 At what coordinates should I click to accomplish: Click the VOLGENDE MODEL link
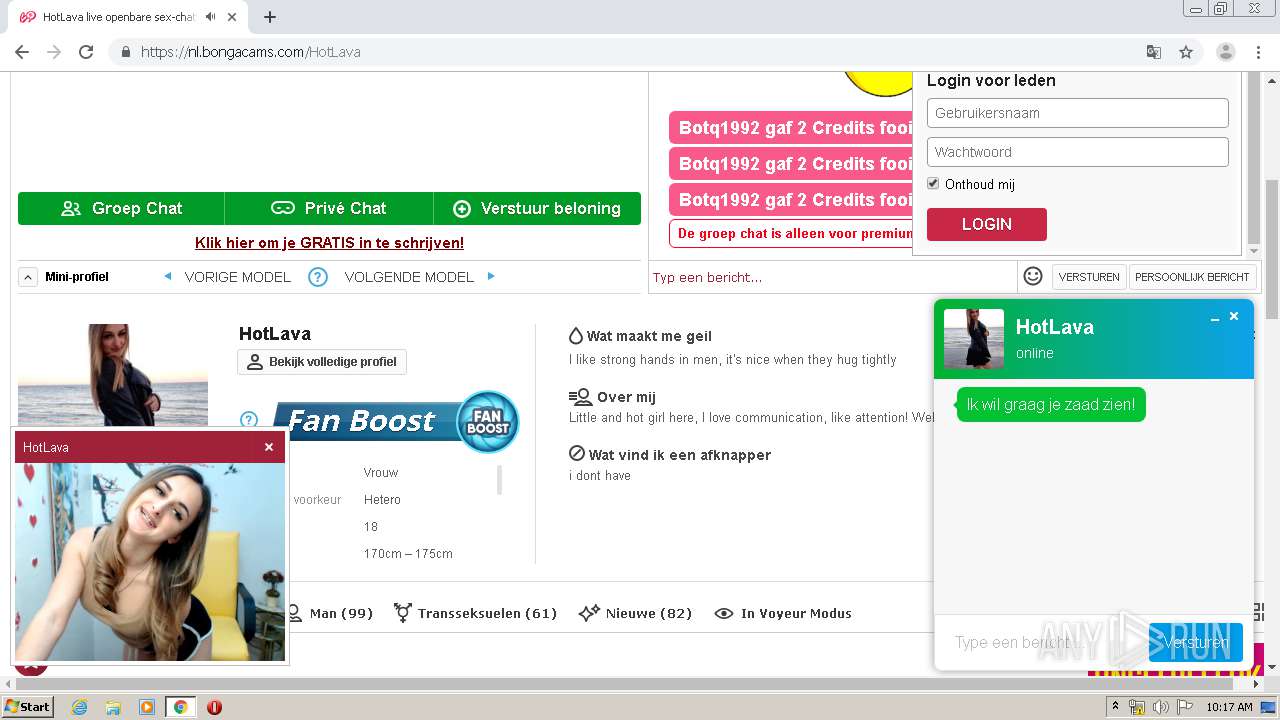409,277
